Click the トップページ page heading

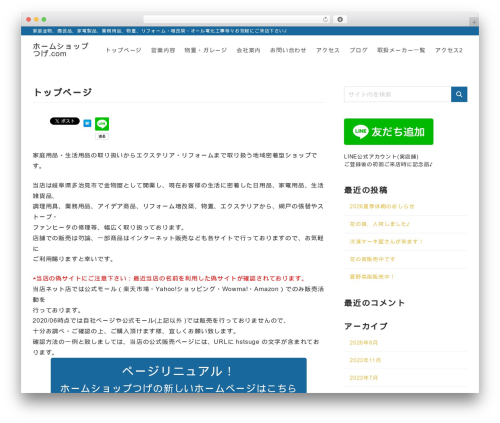pyautogui.click(x=62, y=92)
